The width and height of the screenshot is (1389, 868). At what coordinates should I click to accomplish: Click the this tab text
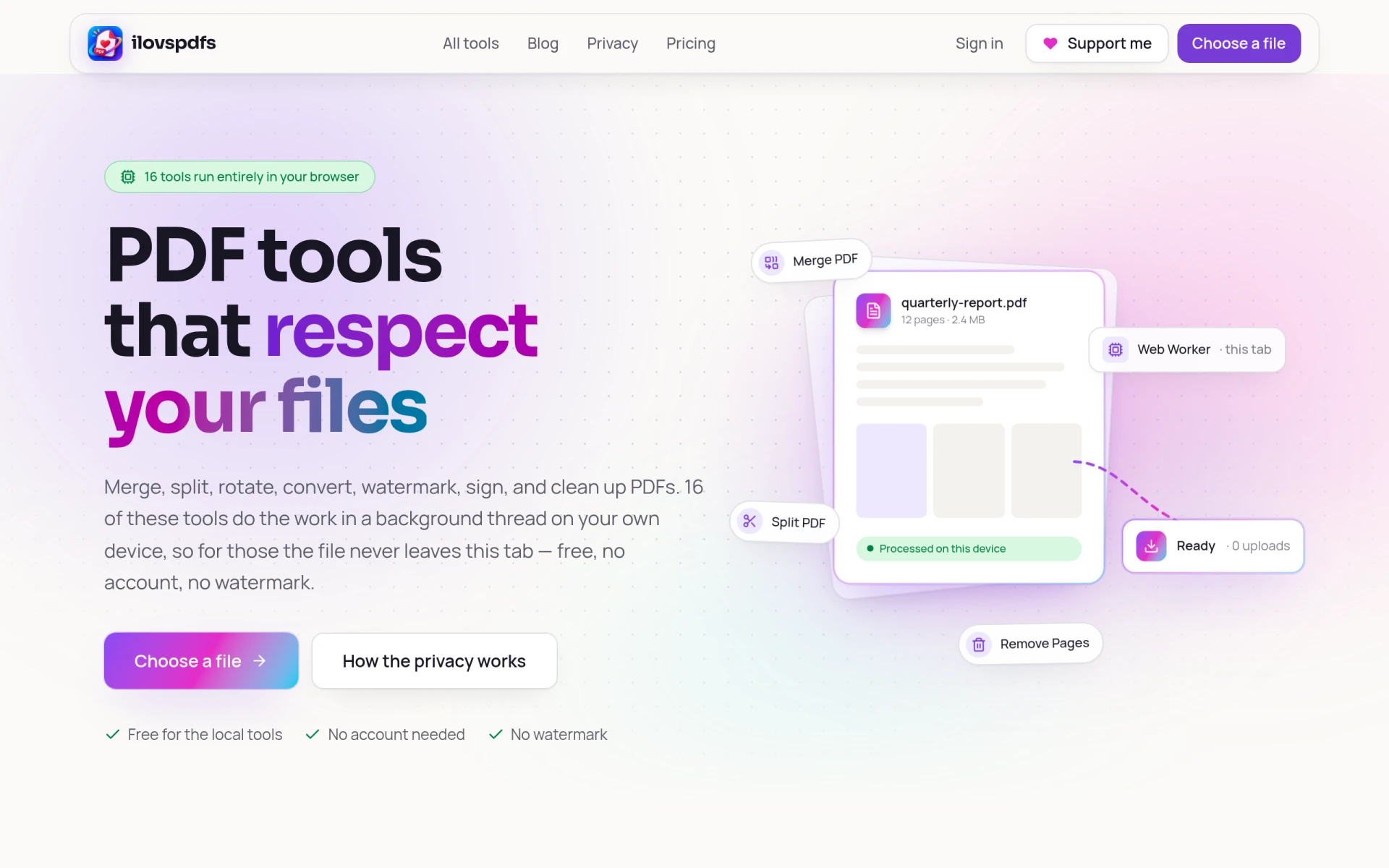pyautogui.click(x=1248, y=349)
